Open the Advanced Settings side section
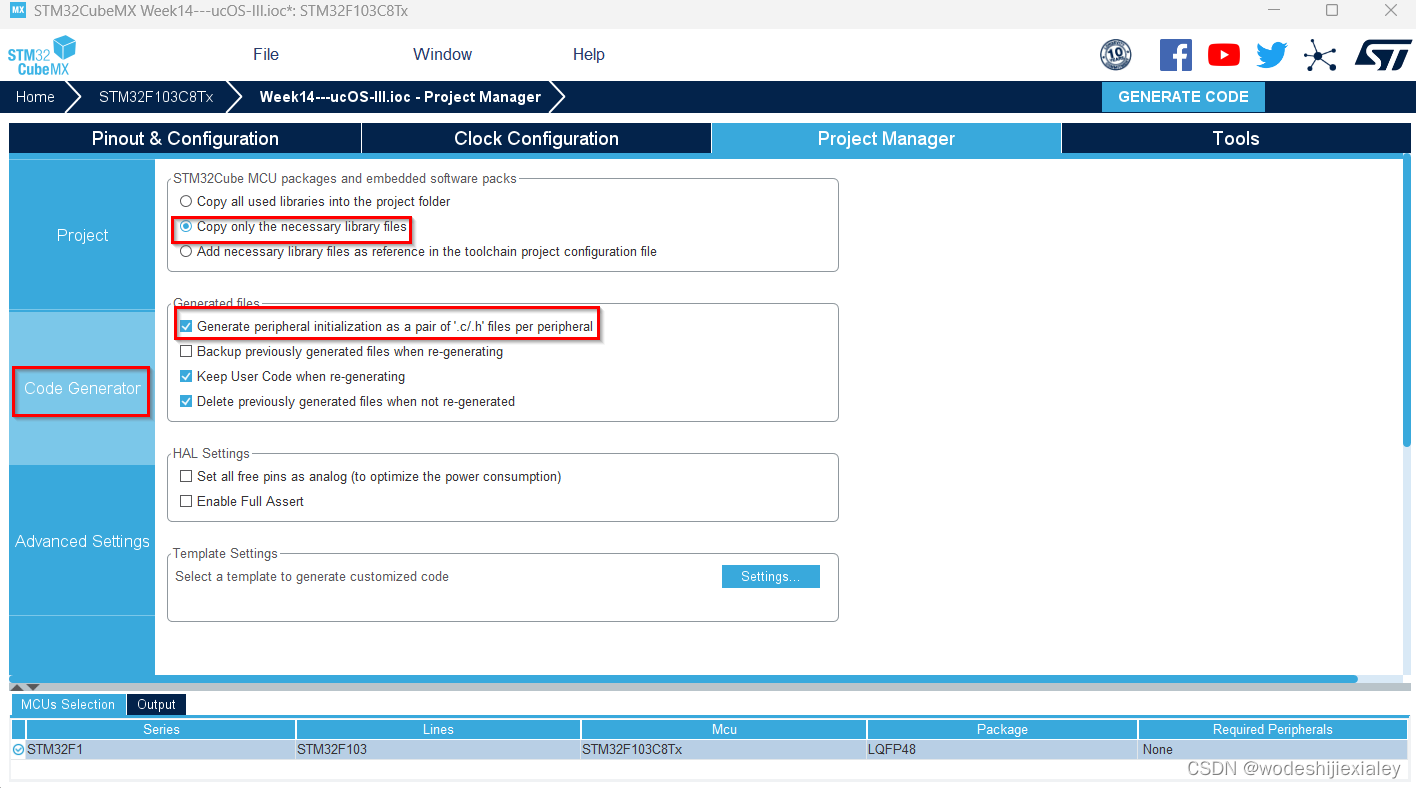 82,542
